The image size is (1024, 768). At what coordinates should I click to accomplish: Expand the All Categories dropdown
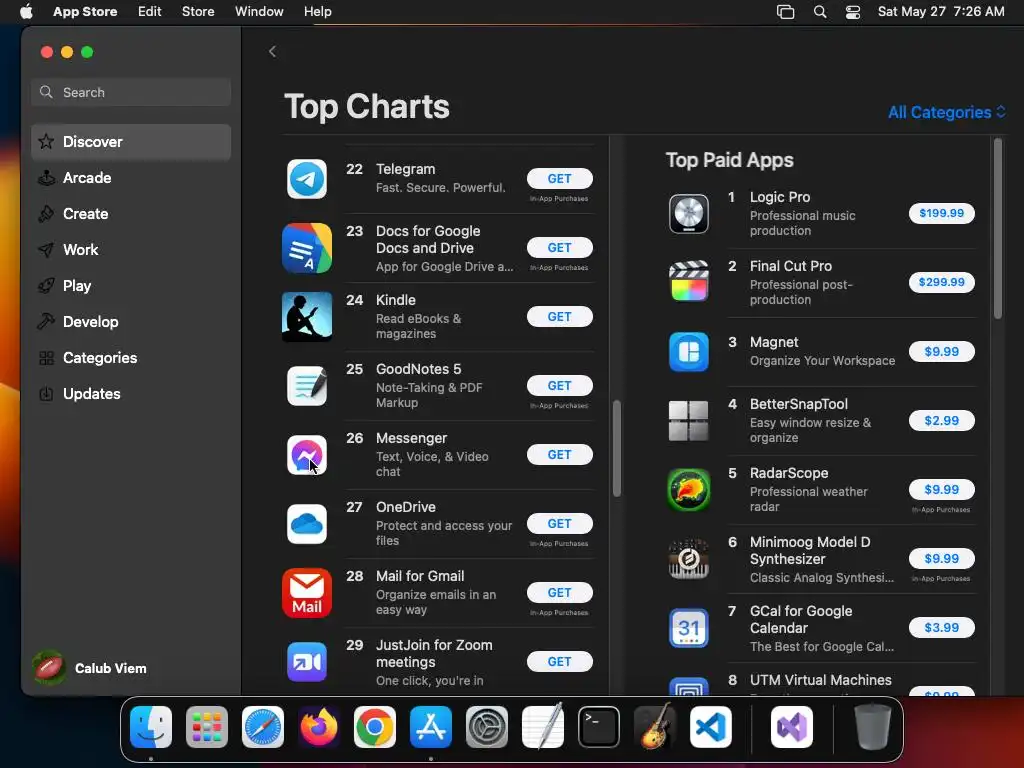coord(947,112)
